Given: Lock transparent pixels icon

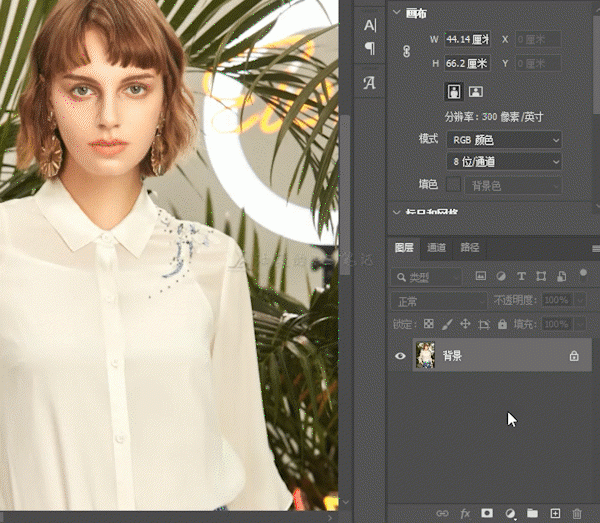Looking at the screenshot, I should tap(429, 324).
